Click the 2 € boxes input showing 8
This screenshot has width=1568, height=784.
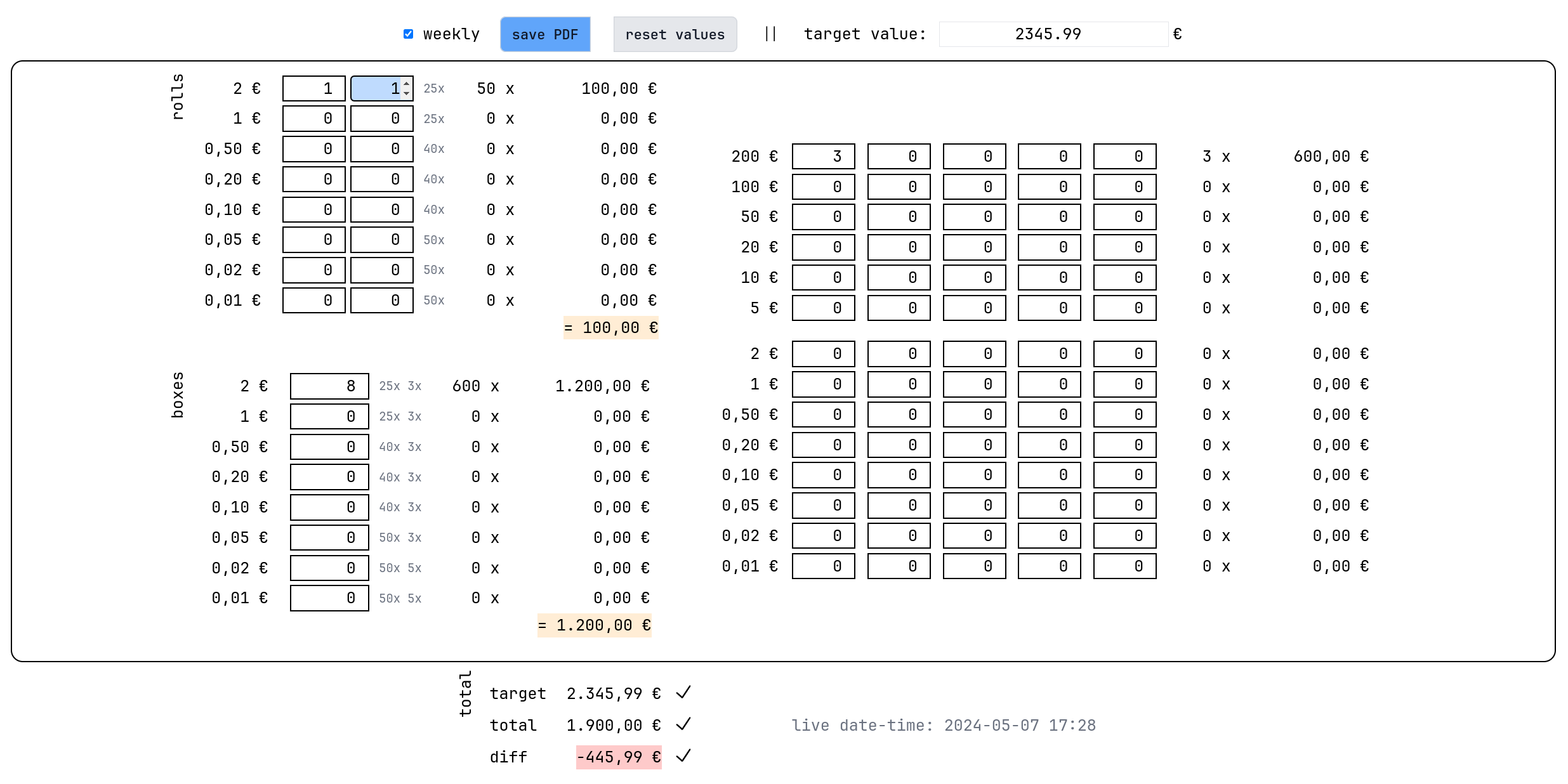pyautogui.click(x=329, y=386)
